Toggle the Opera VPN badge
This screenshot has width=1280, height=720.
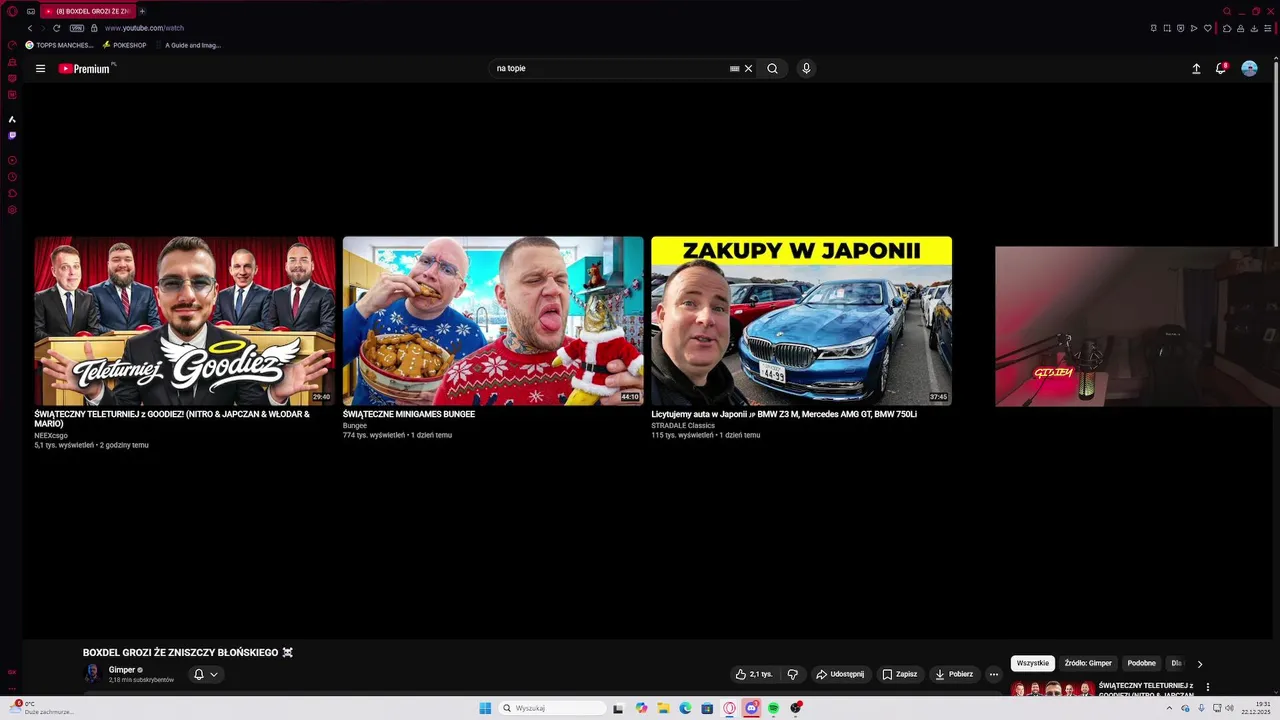(x=77, y=28)
